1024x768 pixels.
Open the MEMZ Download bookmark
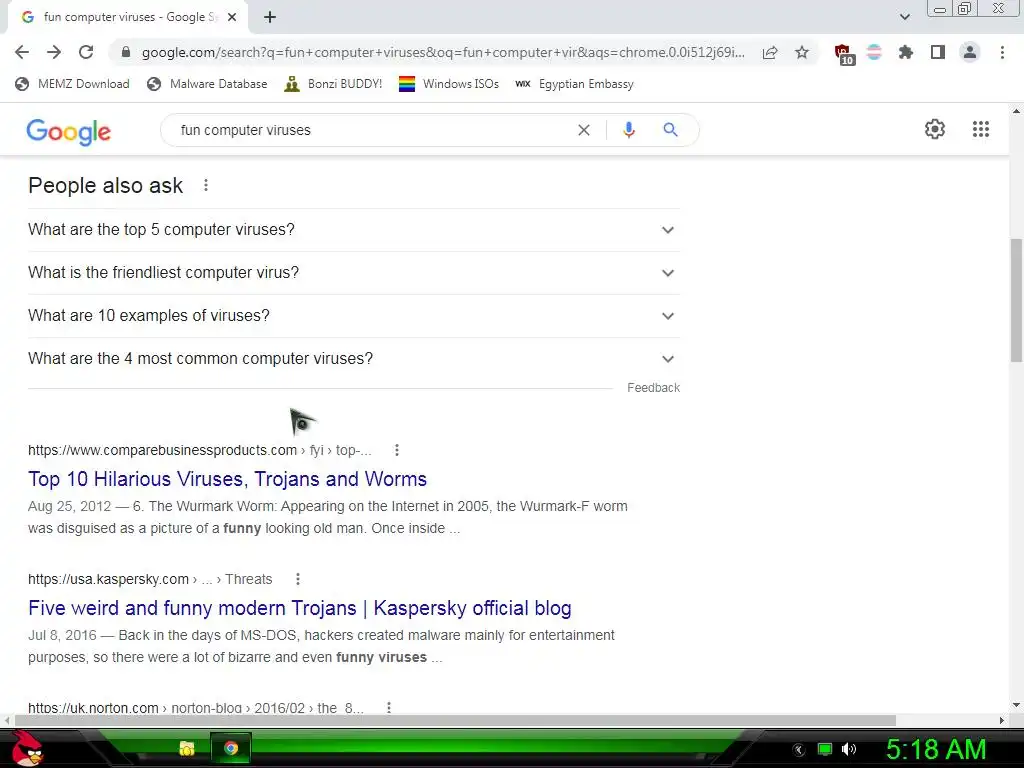click(72, 84)
